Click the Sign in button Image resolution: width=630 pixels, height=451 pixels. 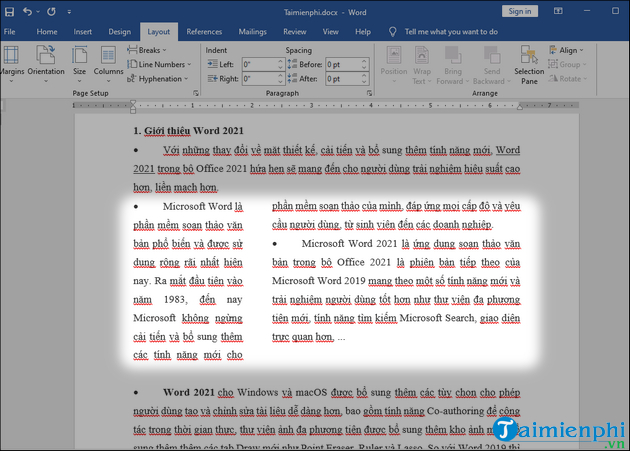click(x=520, y=11)
